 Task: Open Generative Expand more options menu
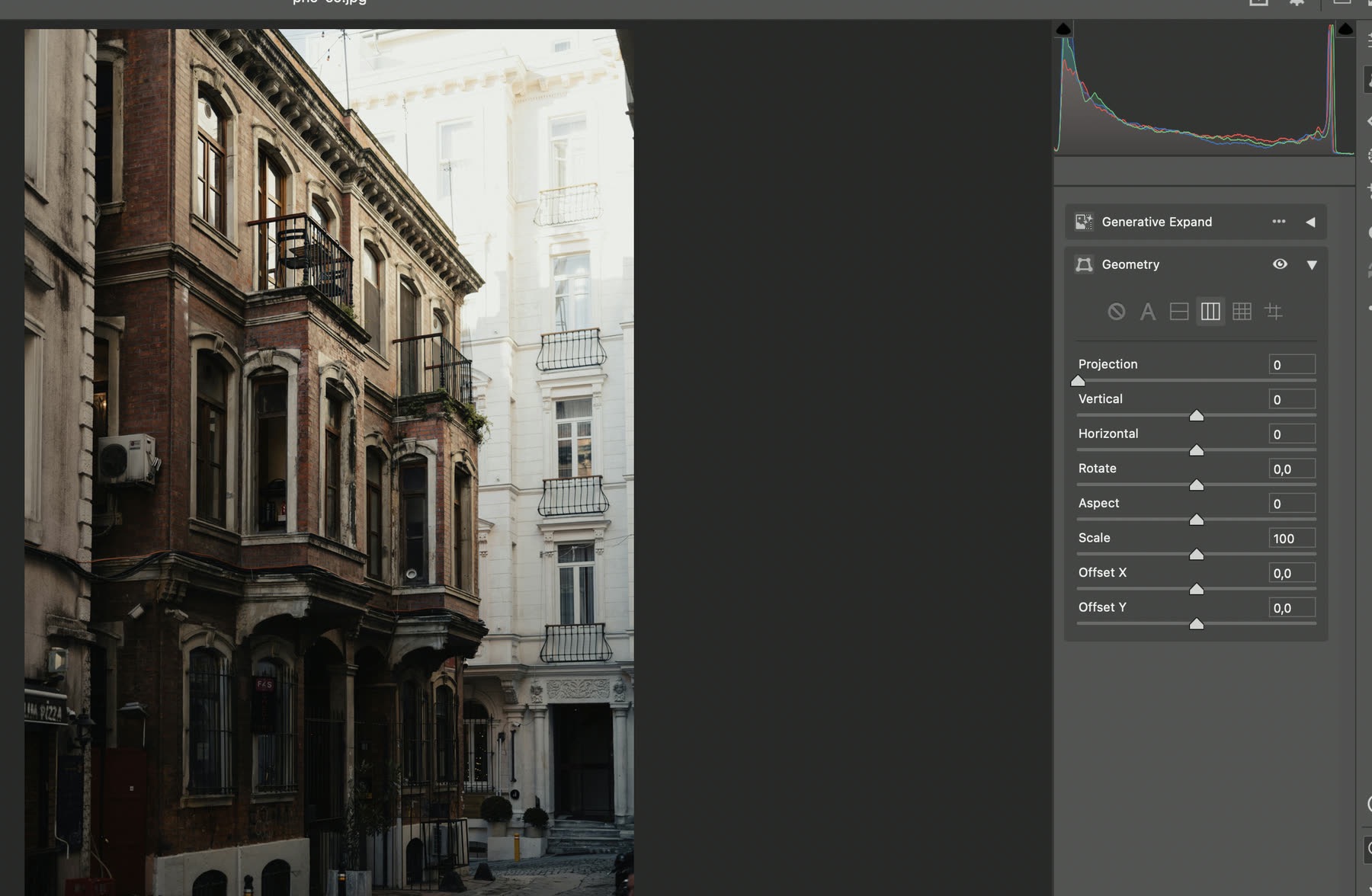pyautogui.click(x=1279, y=222)
